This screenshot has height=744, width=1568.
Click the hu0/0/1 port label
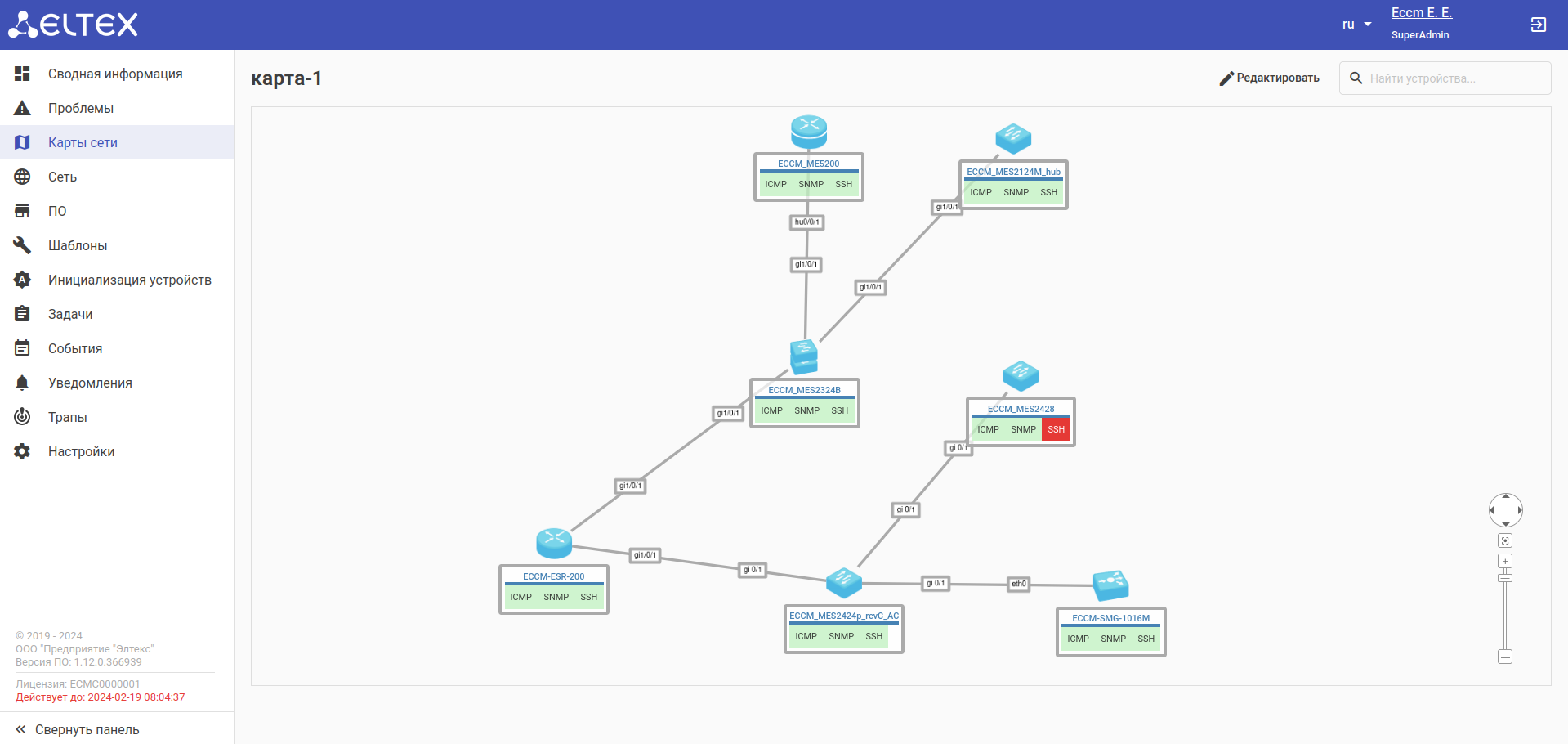click(x=807, y=222)
